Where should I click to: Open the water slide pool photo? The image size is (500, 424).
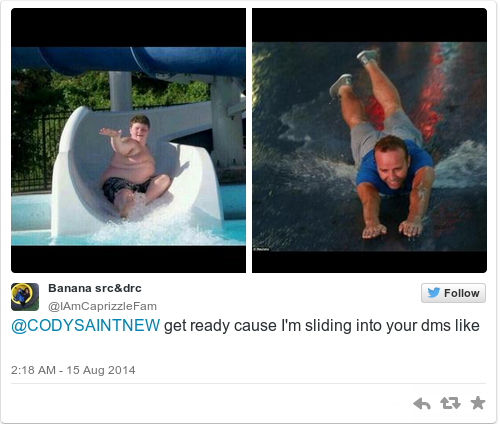coord(128,140)
